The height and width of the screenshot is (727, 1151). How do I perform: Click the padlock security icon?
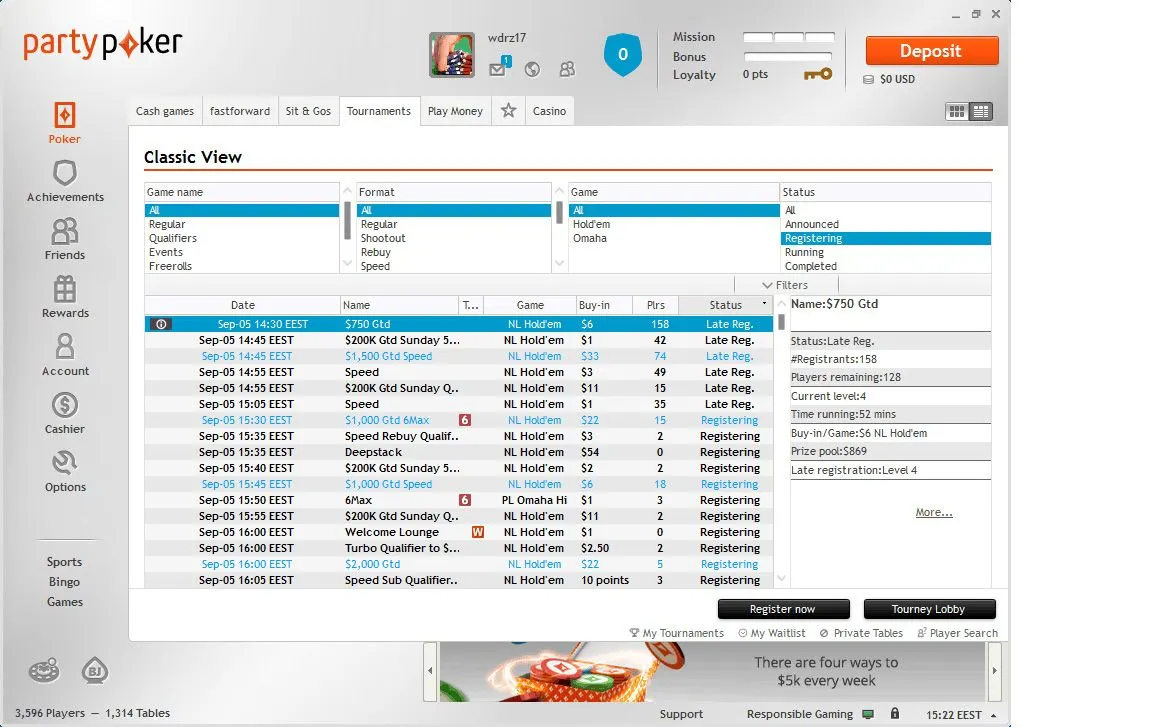895,713
